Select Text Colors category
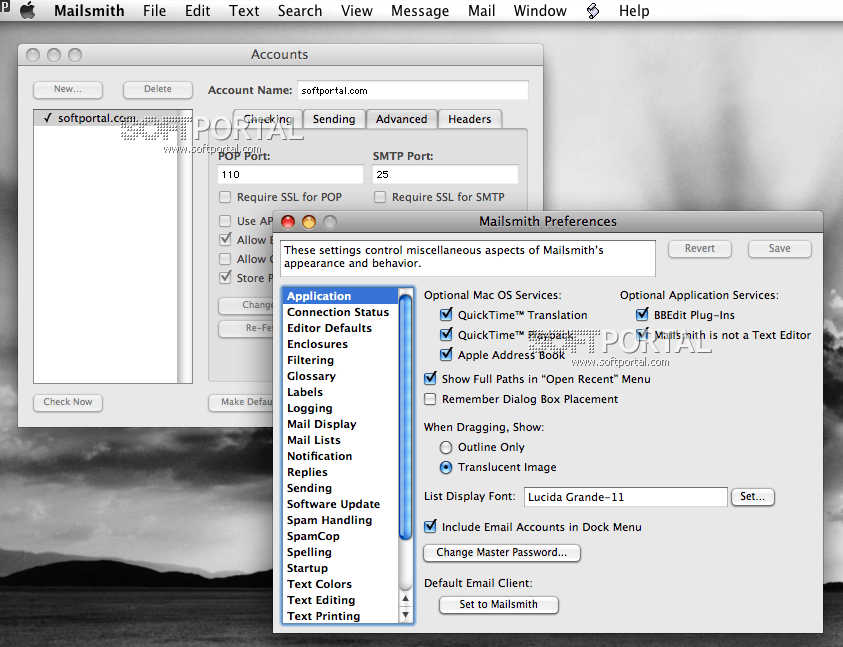The image size is (843, 647). pos(341,584)
